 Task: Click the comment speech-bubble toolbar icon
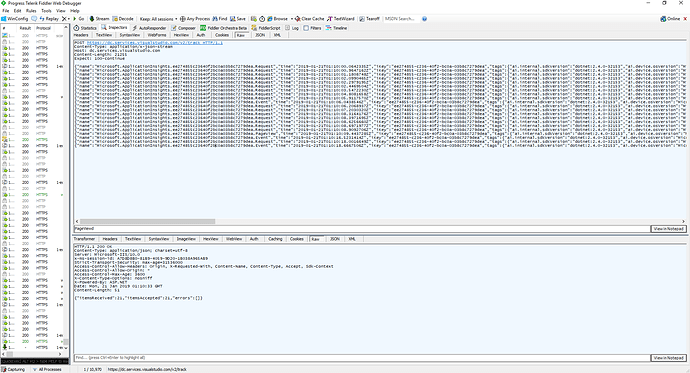pyautogui.click(x=34, y=19)
